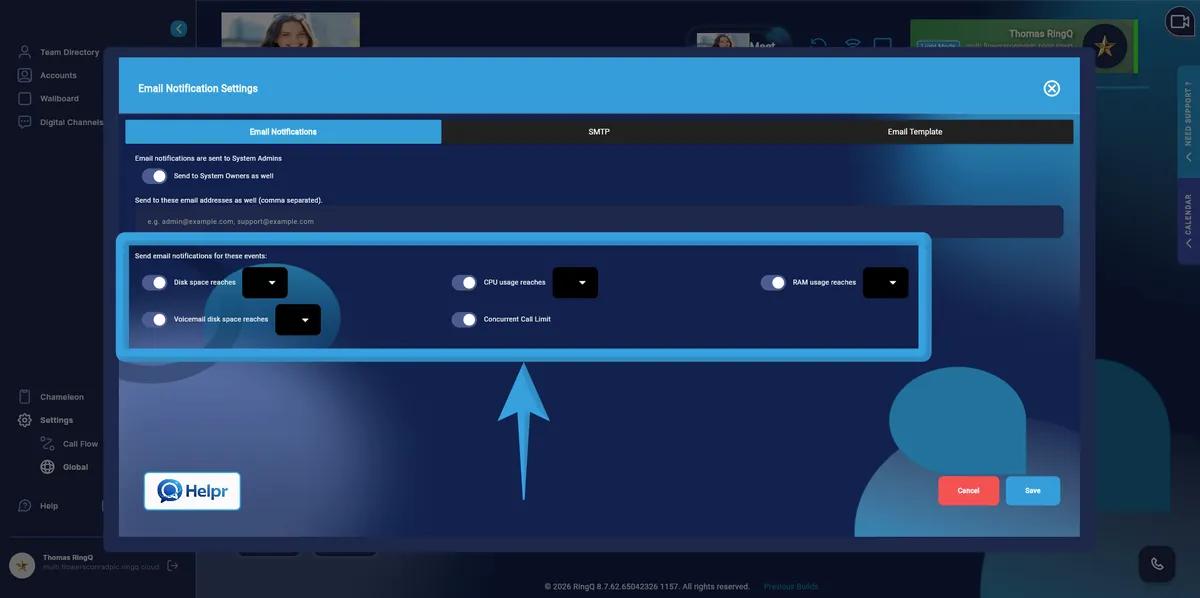Expand the Calendar side panel
Image resolution: width=1200 pixels, height=598 pixels.
(1188, 221)
